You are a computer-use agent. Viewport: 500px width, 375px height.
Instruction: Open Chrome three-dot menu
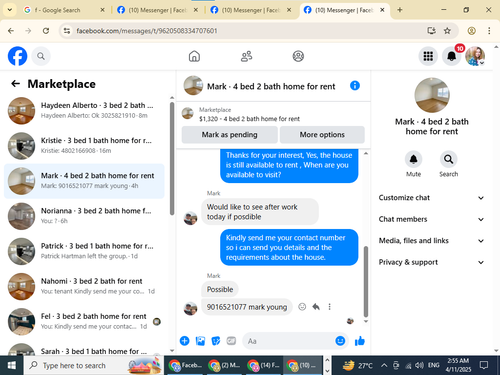tap(489, 31)
